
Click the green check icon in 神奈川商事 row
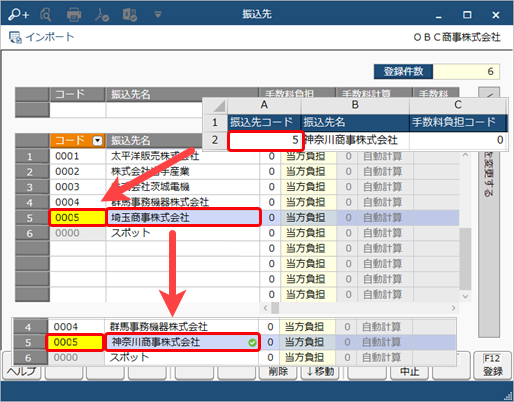pyautogui.click(x=253, y=343)
